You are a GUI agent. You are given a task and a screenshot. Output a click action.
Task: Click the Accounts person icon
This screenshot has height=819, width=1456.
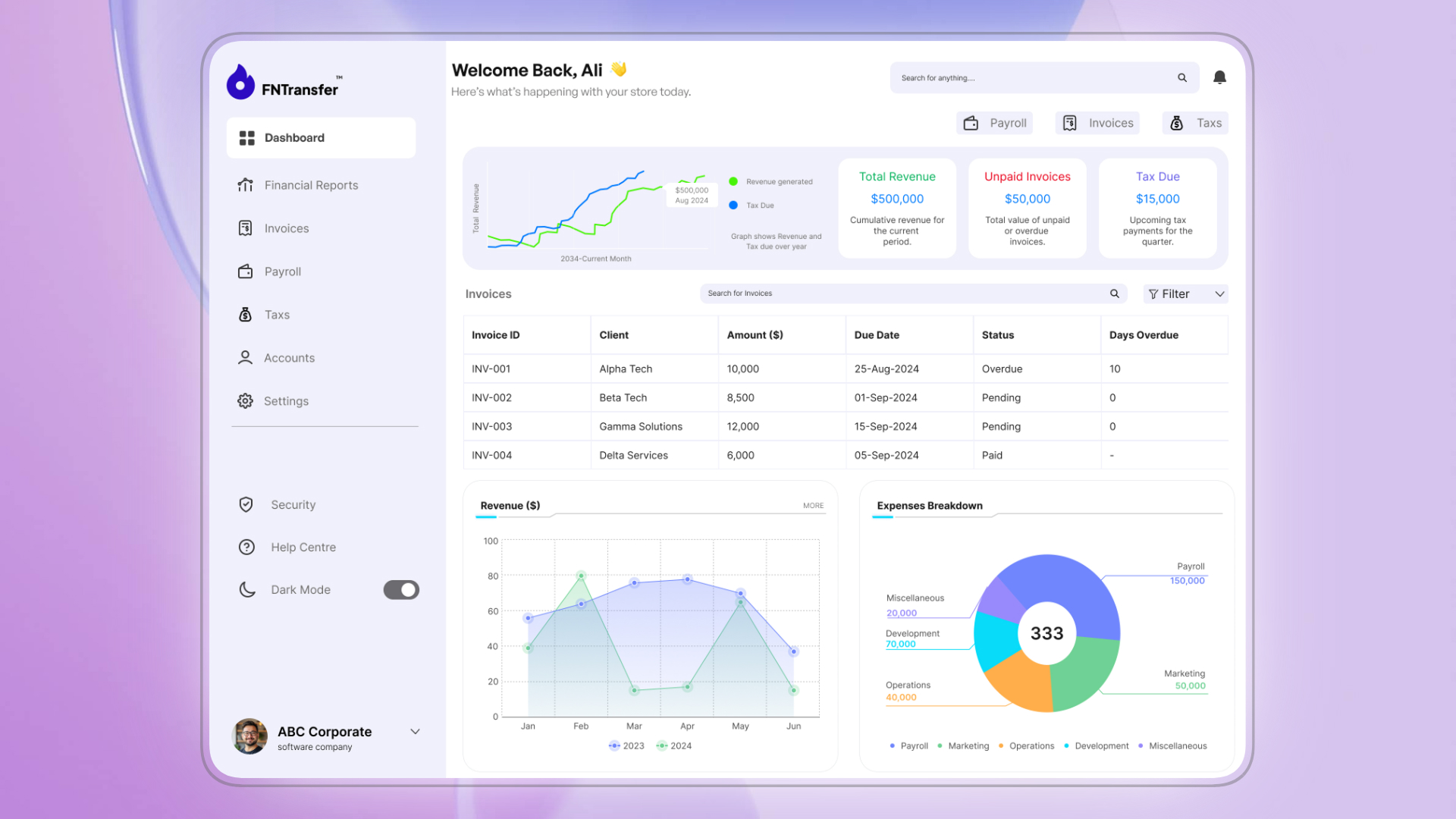click(x=245, y=358)
